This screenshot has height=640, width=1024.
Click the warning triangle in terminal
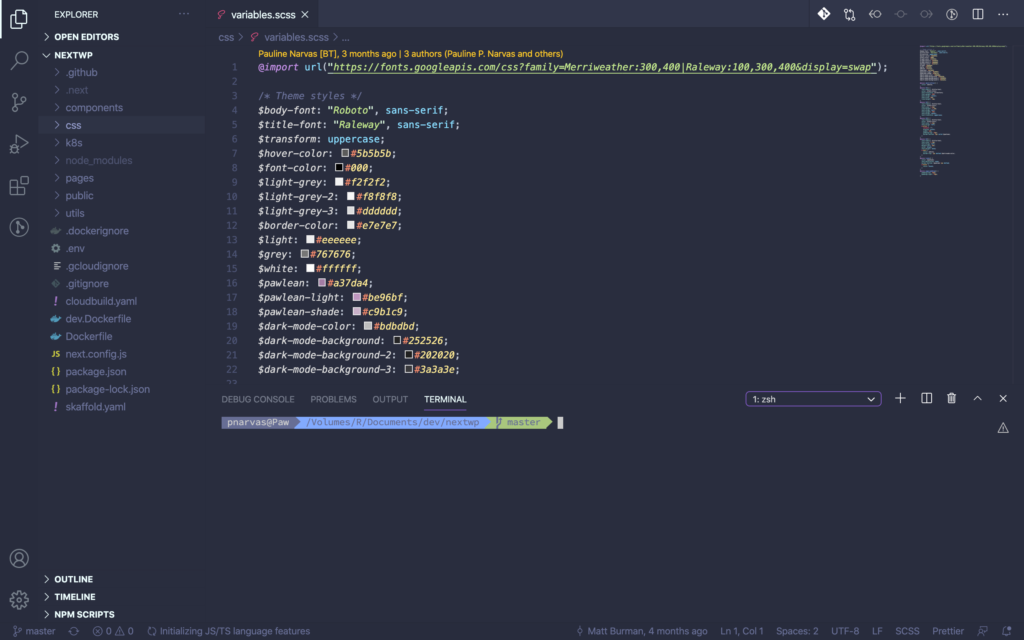click(1003, 428)
